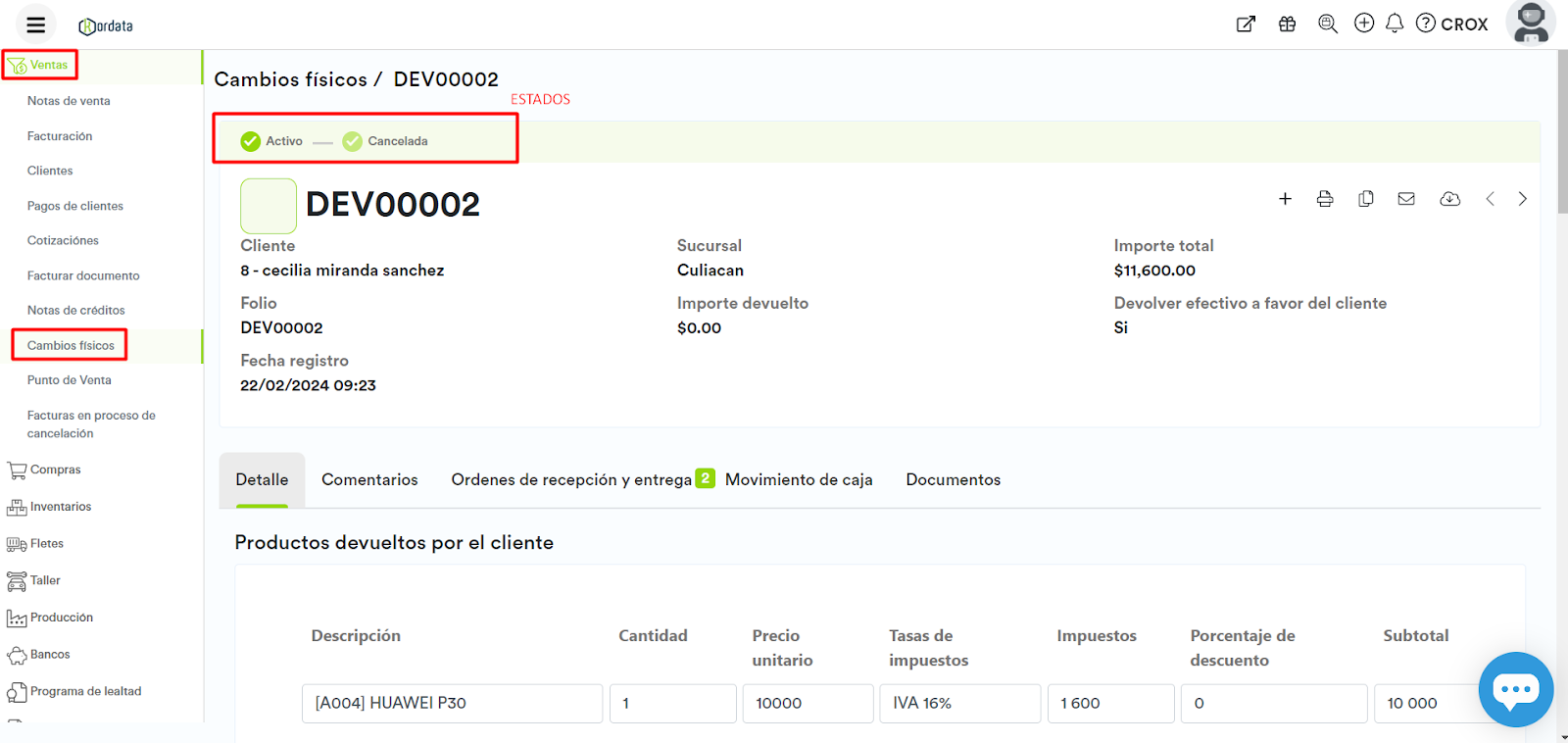Open Notas de venta in sidebar
The height and width of the screenshot is (743, 1568).
[x=69, y=101]
